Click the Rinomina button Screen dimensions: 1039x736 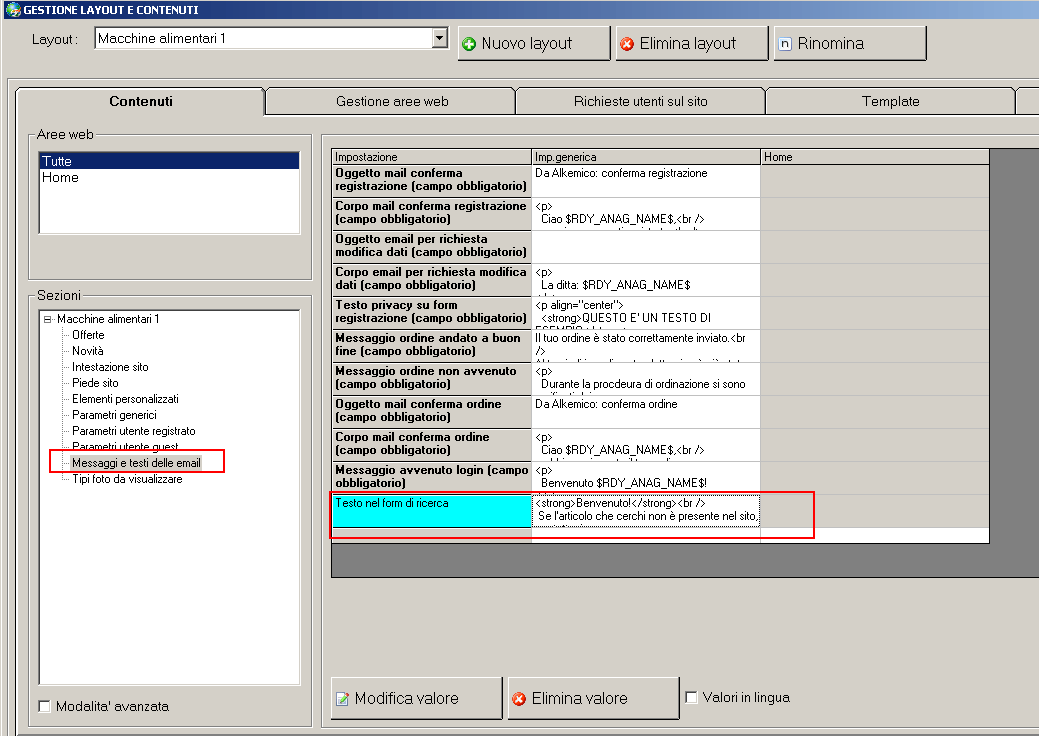849,44
